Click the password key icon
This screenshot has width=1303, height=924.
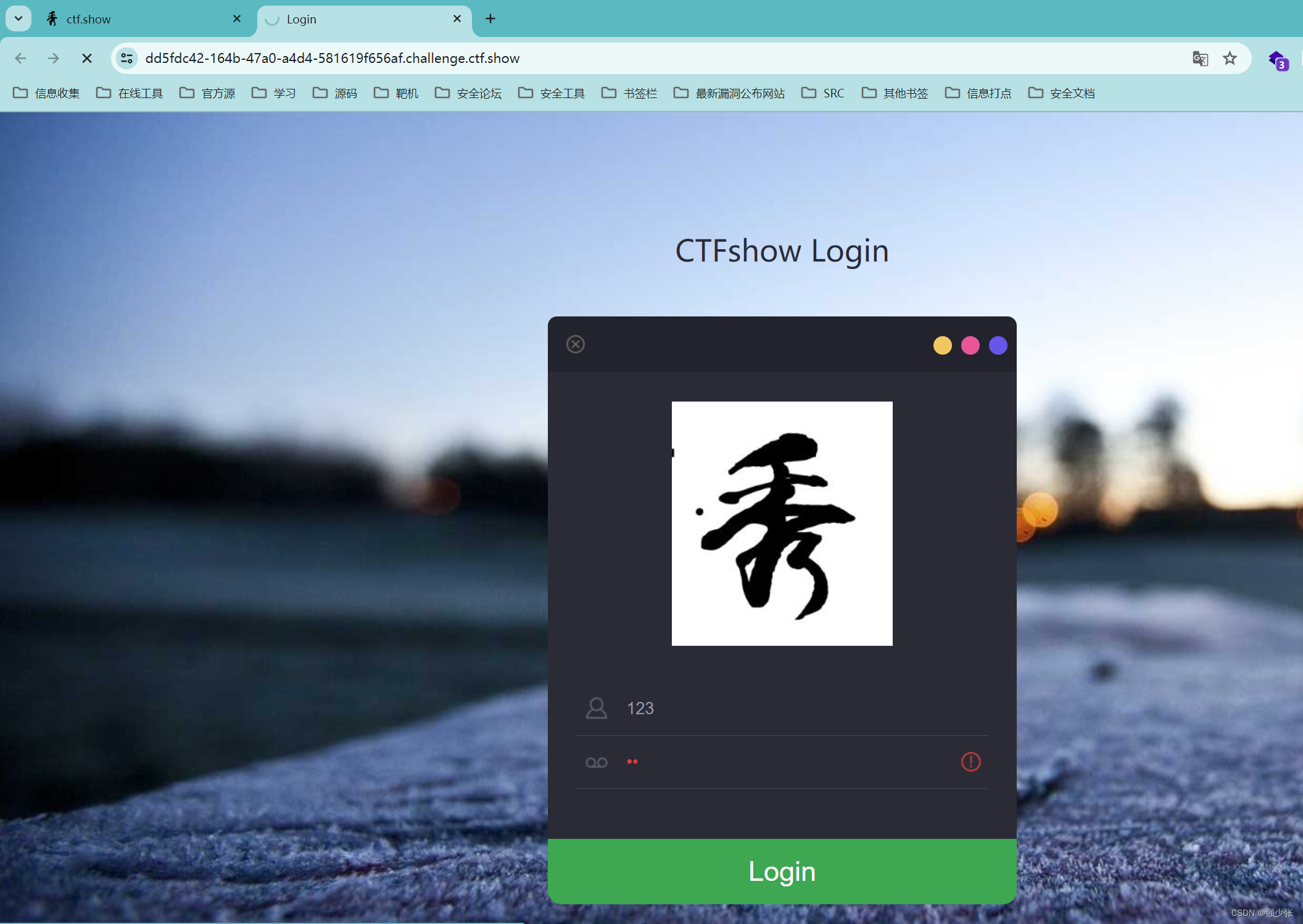597,763
